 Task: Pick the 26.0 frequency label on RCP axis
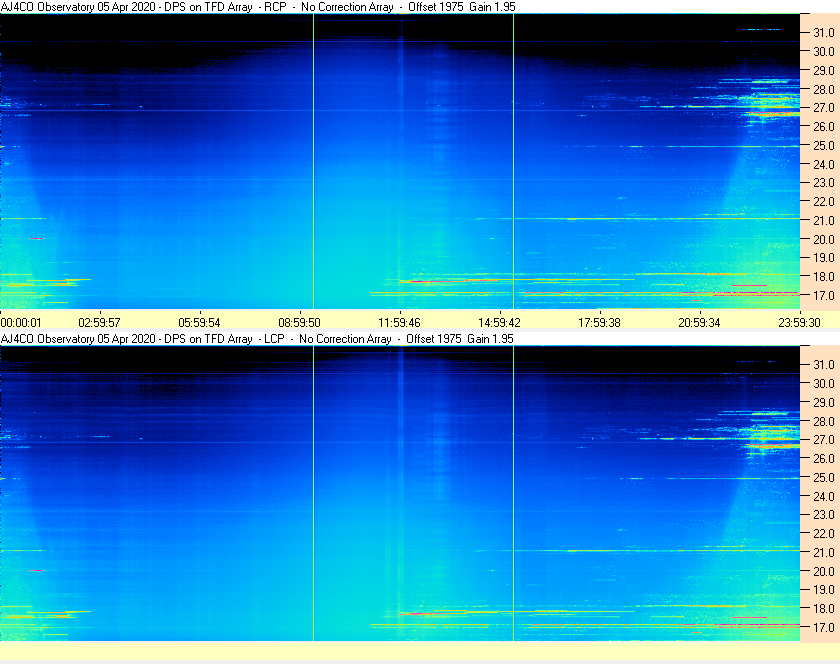[x=824, y=126]
